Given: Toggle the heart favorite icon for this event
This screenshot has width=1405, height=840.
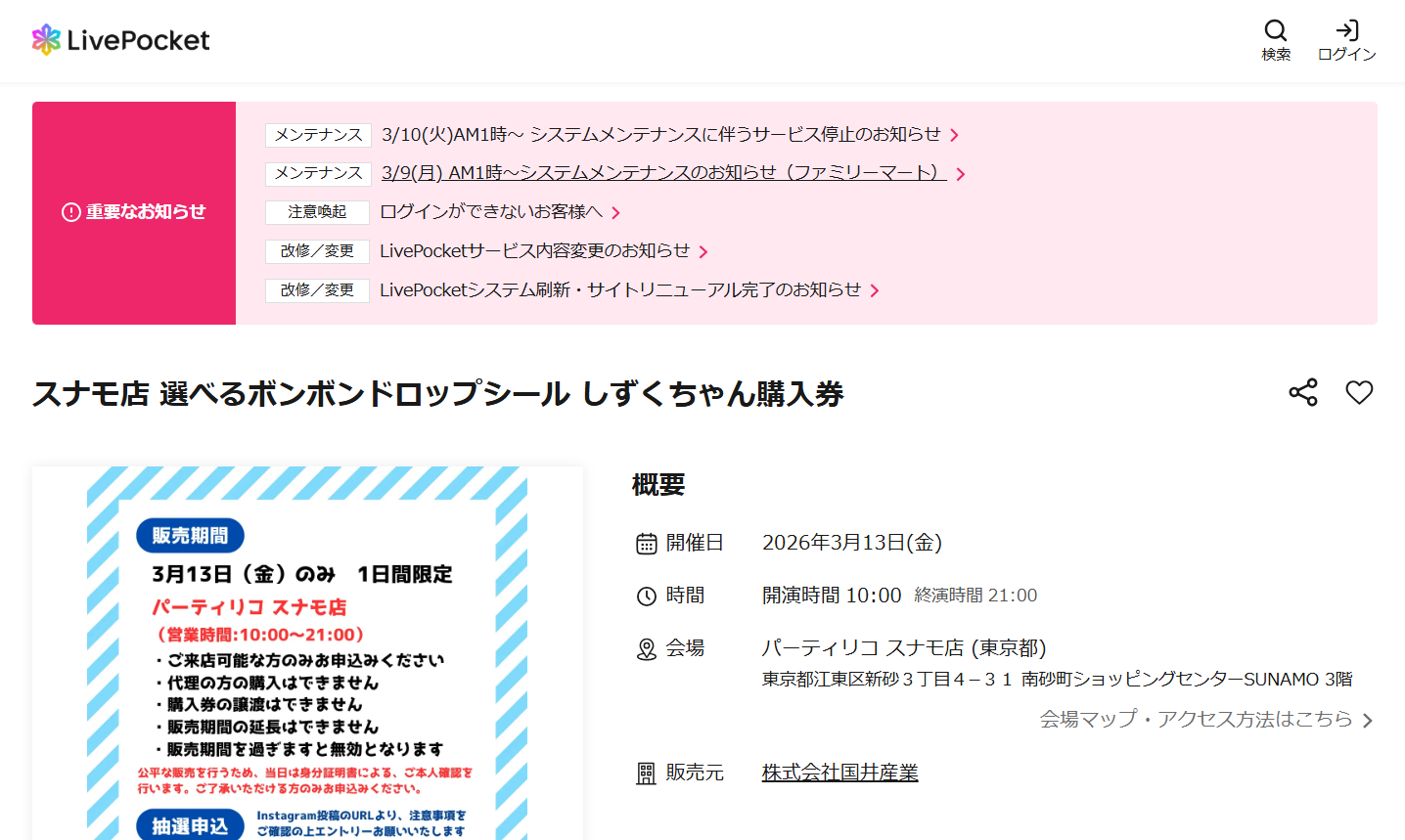Looking at the screenshot, I should [1359, 392].
